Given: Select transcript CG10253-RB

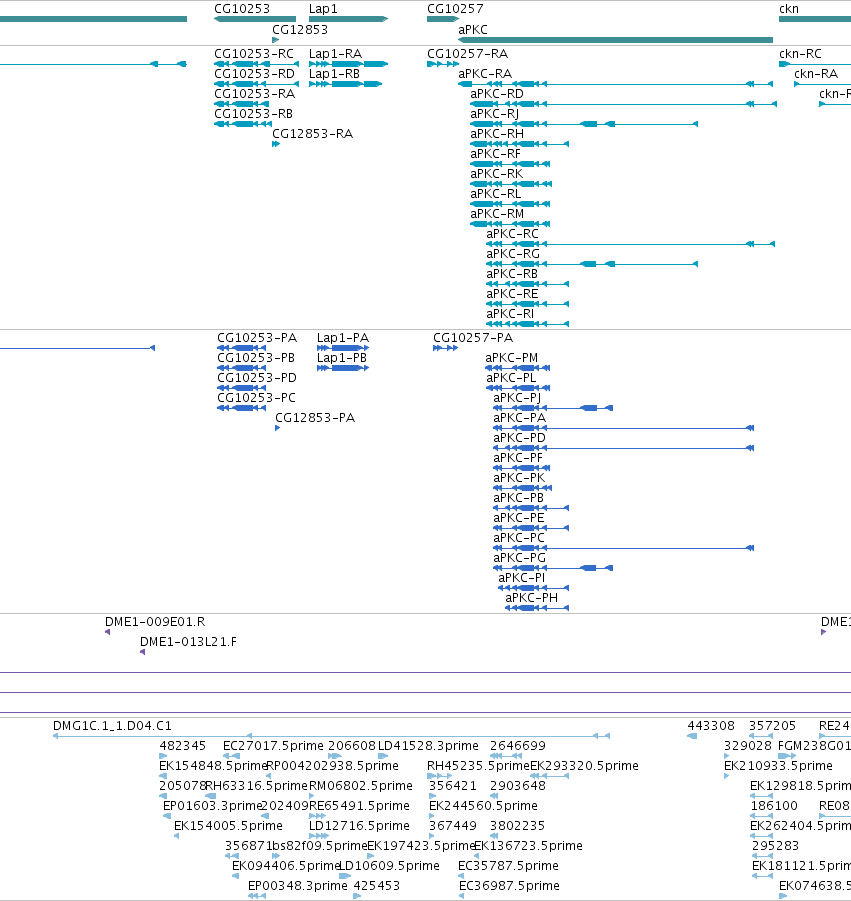Looking at the screenshot, I should click(253, 114).
